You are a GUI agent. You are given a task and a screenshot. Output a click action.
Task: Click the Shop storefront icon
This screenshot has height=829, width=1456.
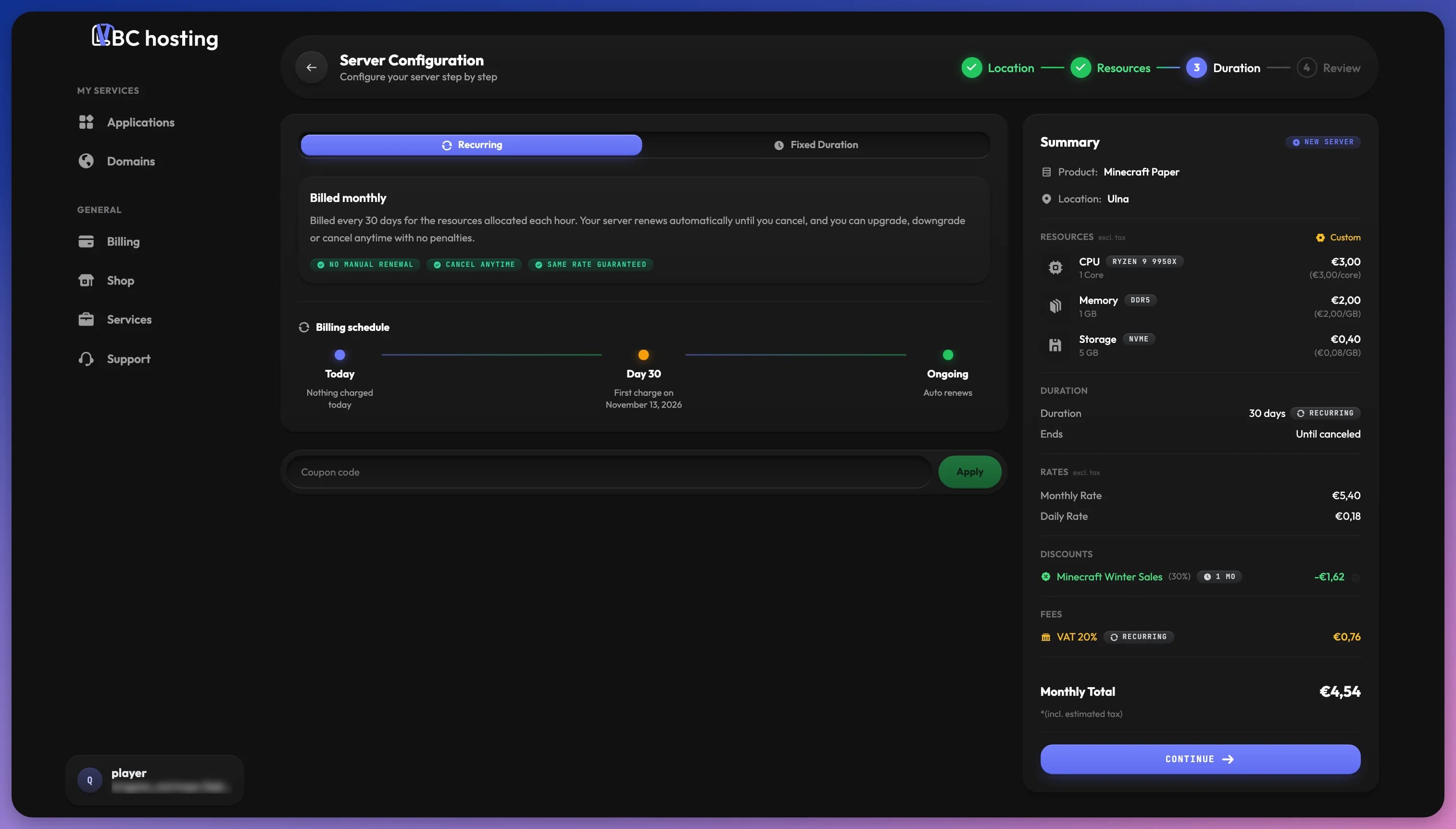[86, 280]
